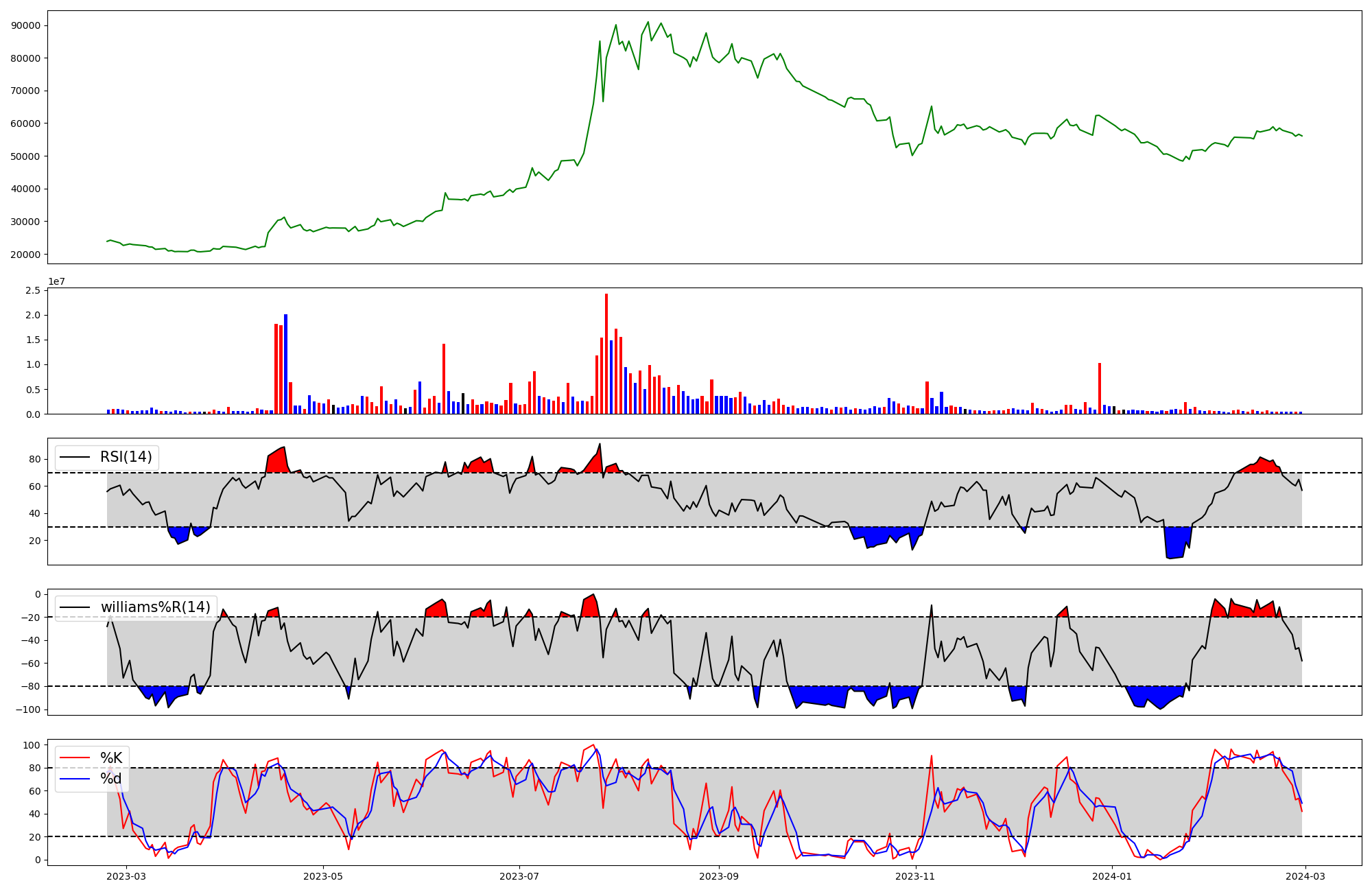Click the 90000 price axis tick label
This screenshot has width=1372, height=892.
26,25
